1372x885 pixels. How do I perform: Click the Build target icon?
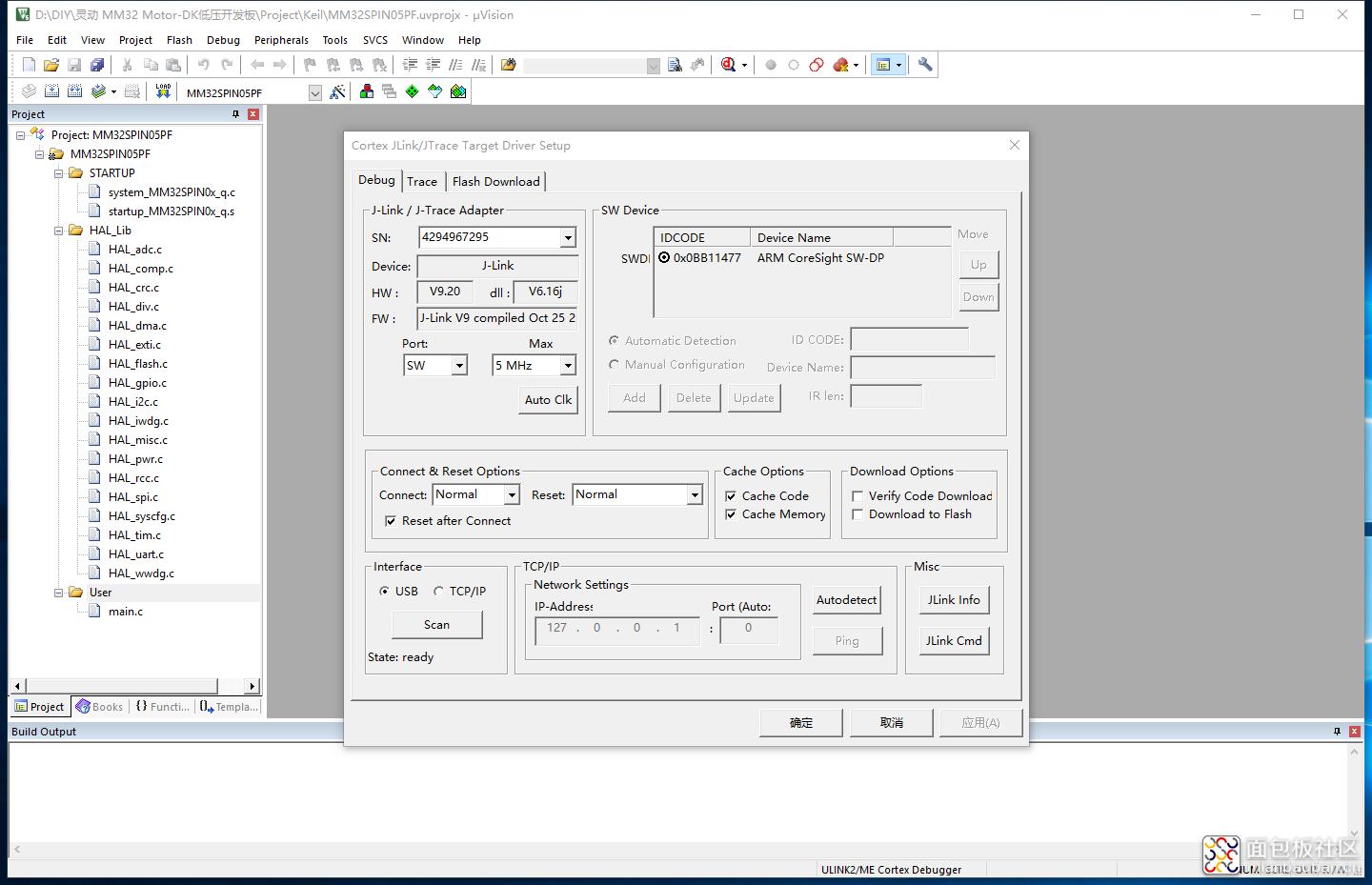click(x=52, y=91)
